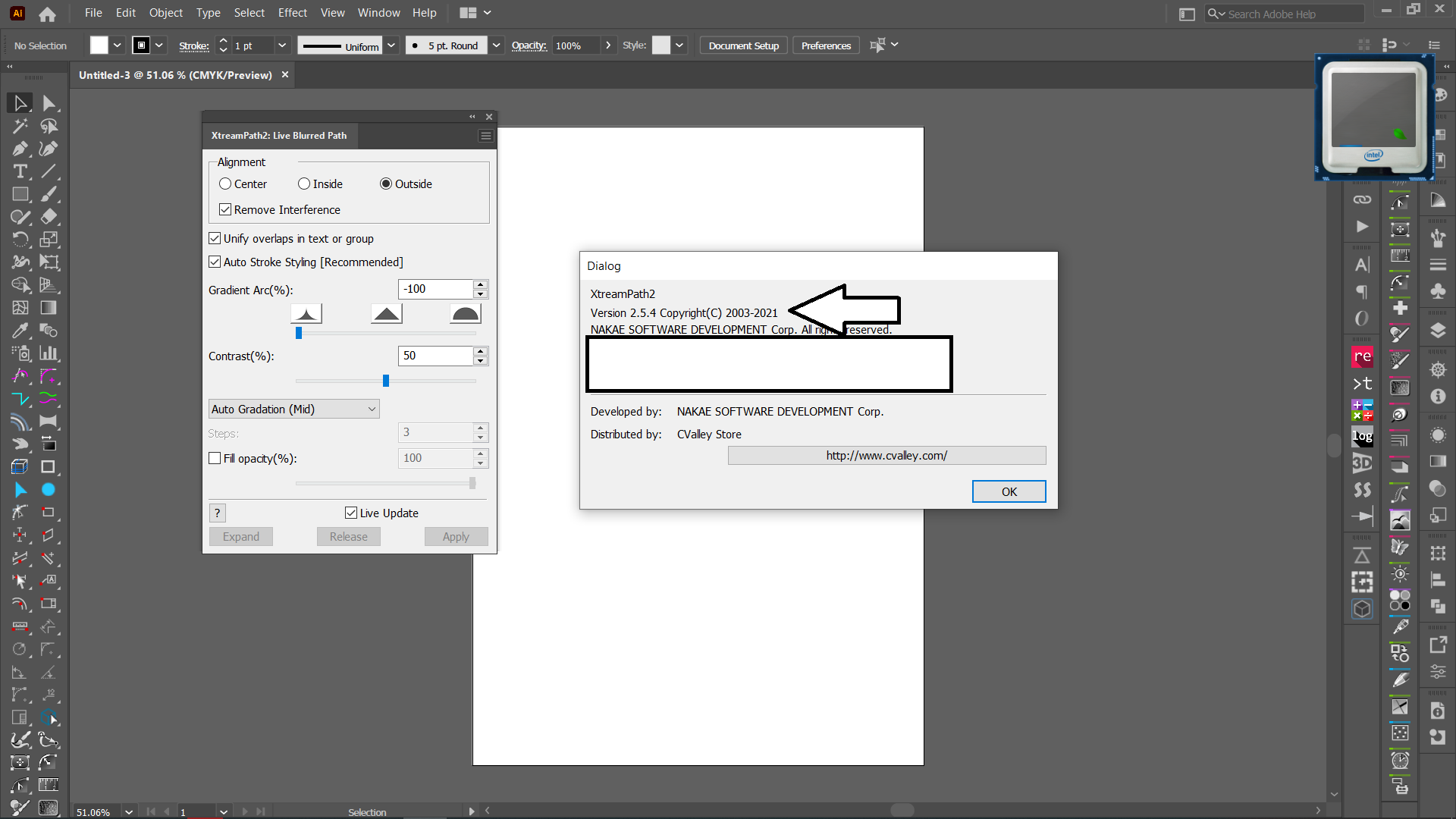Select the Scale tool
The height and width of the screenshot is (819, 1456).
(49, 240)
